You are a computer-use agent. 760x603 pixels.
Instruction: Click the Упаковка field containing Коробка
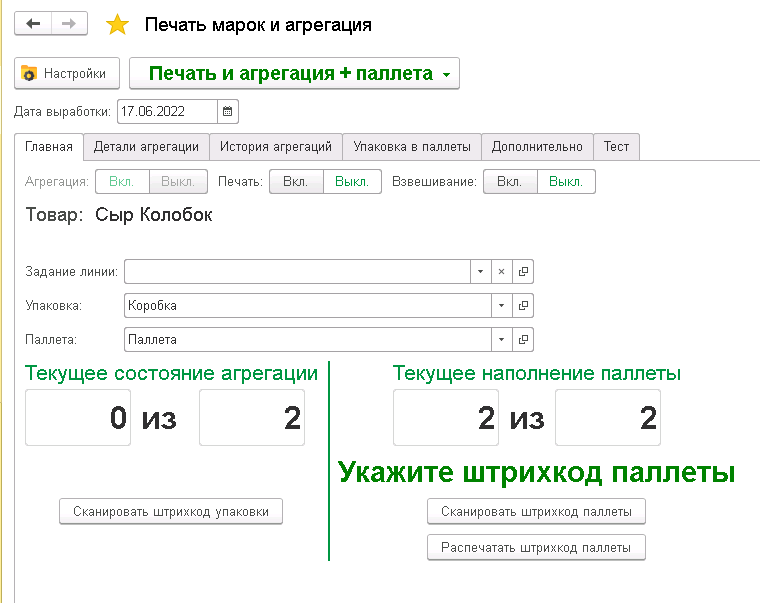pos(308,305)
